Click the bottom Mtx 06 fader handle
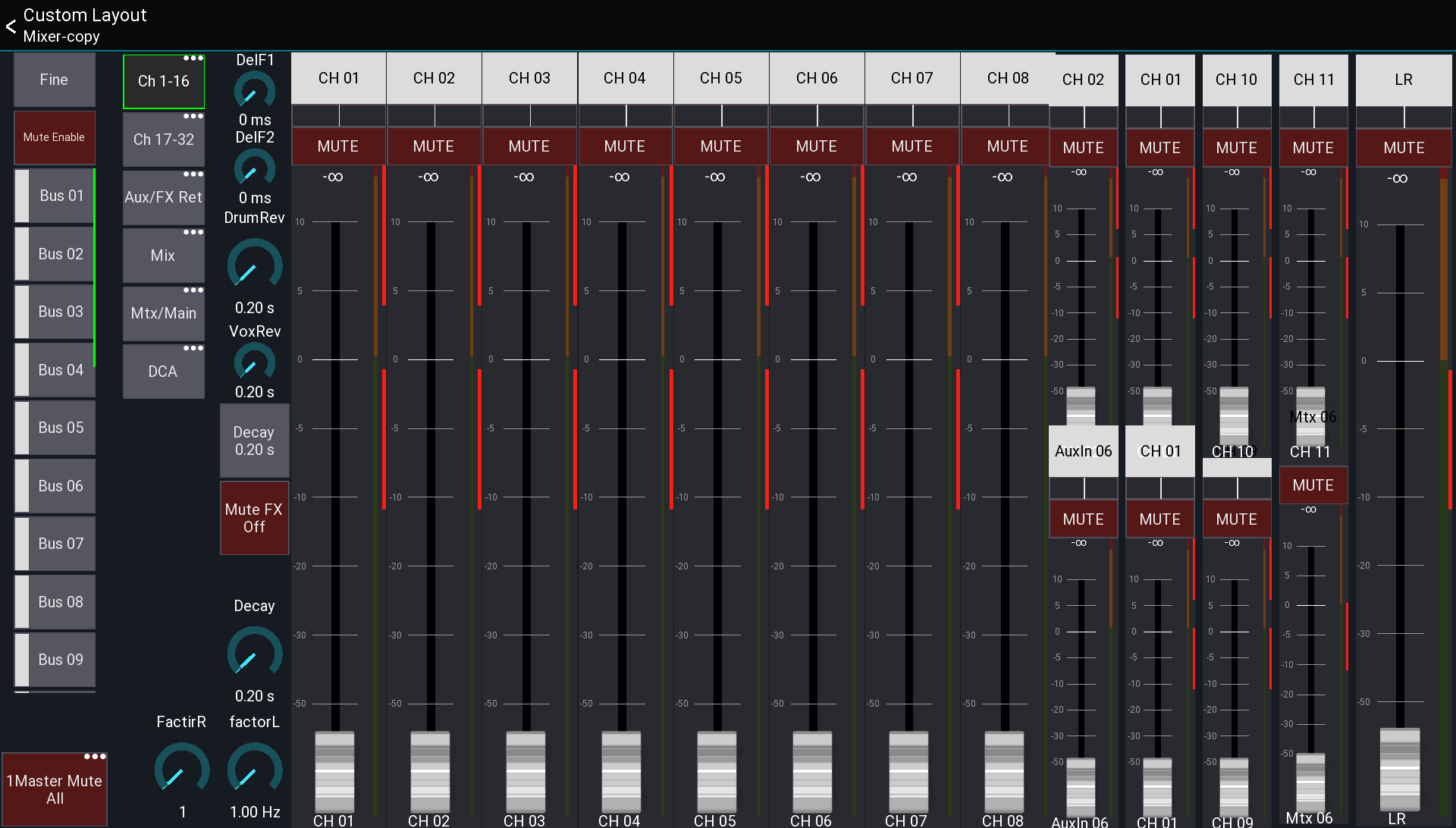Viewport: 1456px width, 828px height. click(1310, 781)
